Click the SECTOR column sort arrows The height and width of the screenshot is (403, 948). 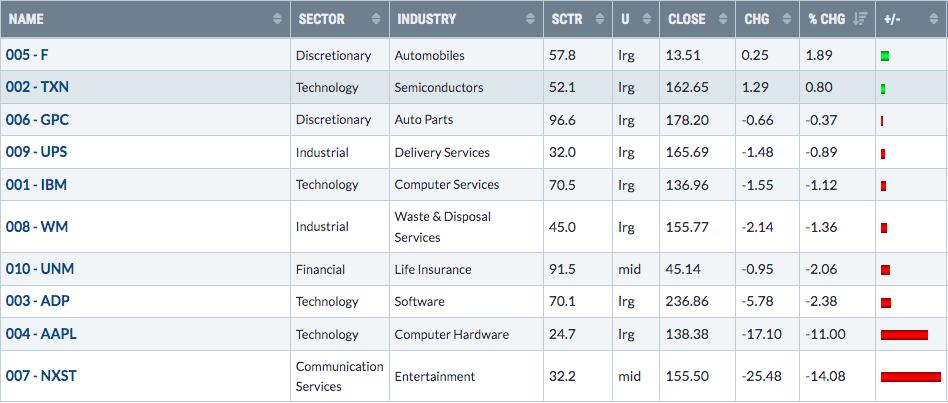pos(376,19)
